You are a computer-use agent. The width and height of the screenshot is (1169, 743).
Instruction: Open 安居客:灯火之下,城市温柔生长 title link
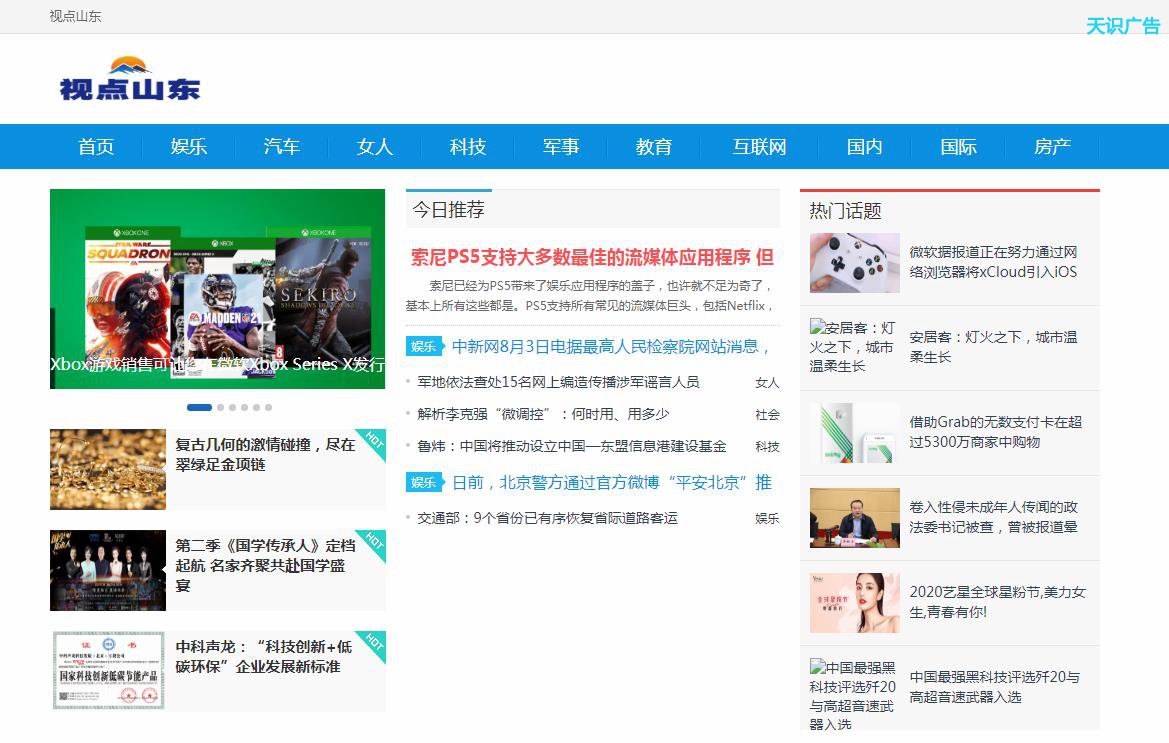pyautogui.click(x=993, y=347)
